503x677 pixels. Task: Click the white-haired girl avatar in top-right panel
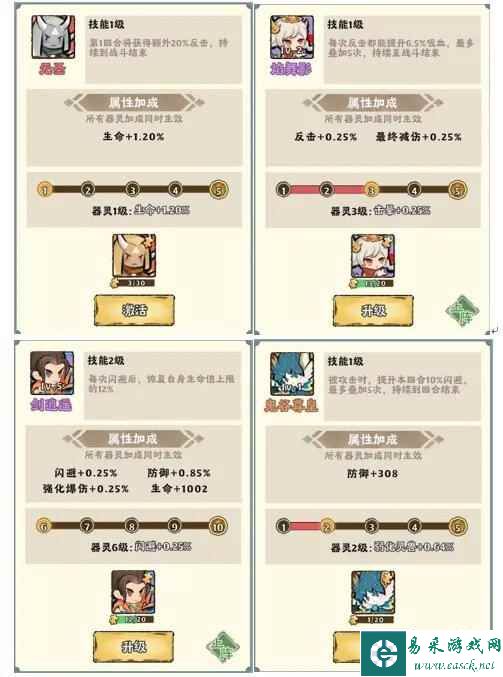pyautogui.click(x=292, y=37)
